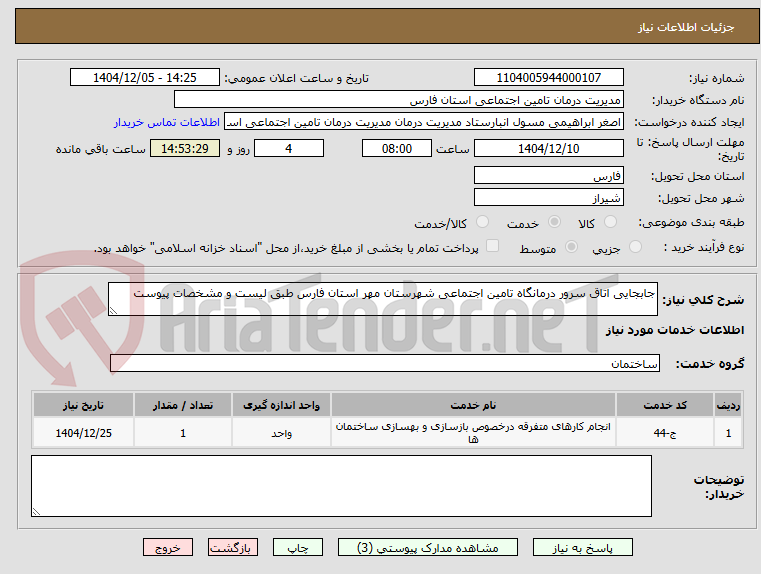Click the unit cell واحد
761x574 pixels.
[281, 433]
